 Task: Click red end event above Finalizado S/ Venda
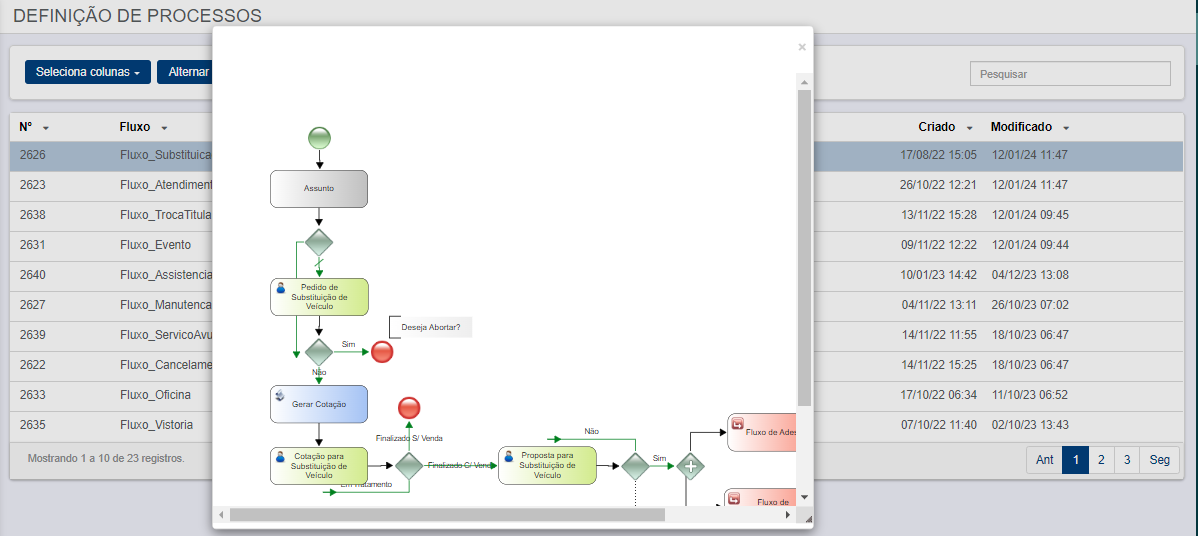[x=410, y=408]
